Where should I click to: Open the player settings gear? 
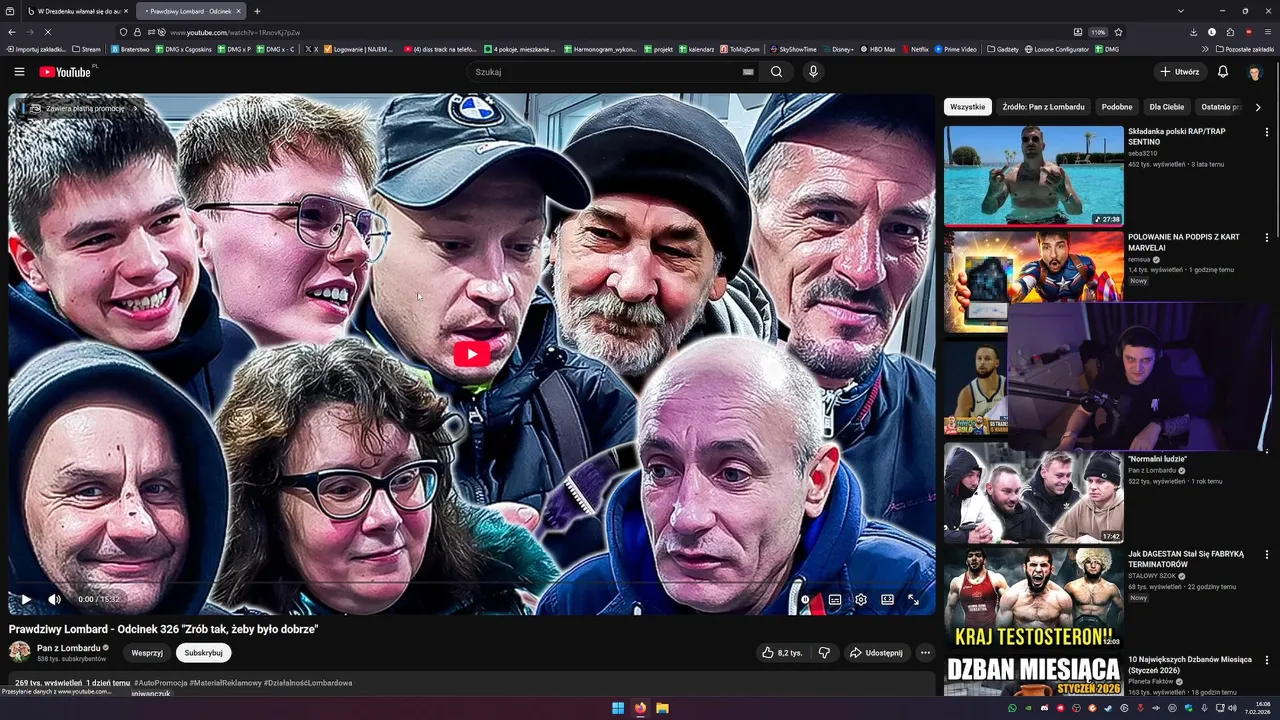861,599
